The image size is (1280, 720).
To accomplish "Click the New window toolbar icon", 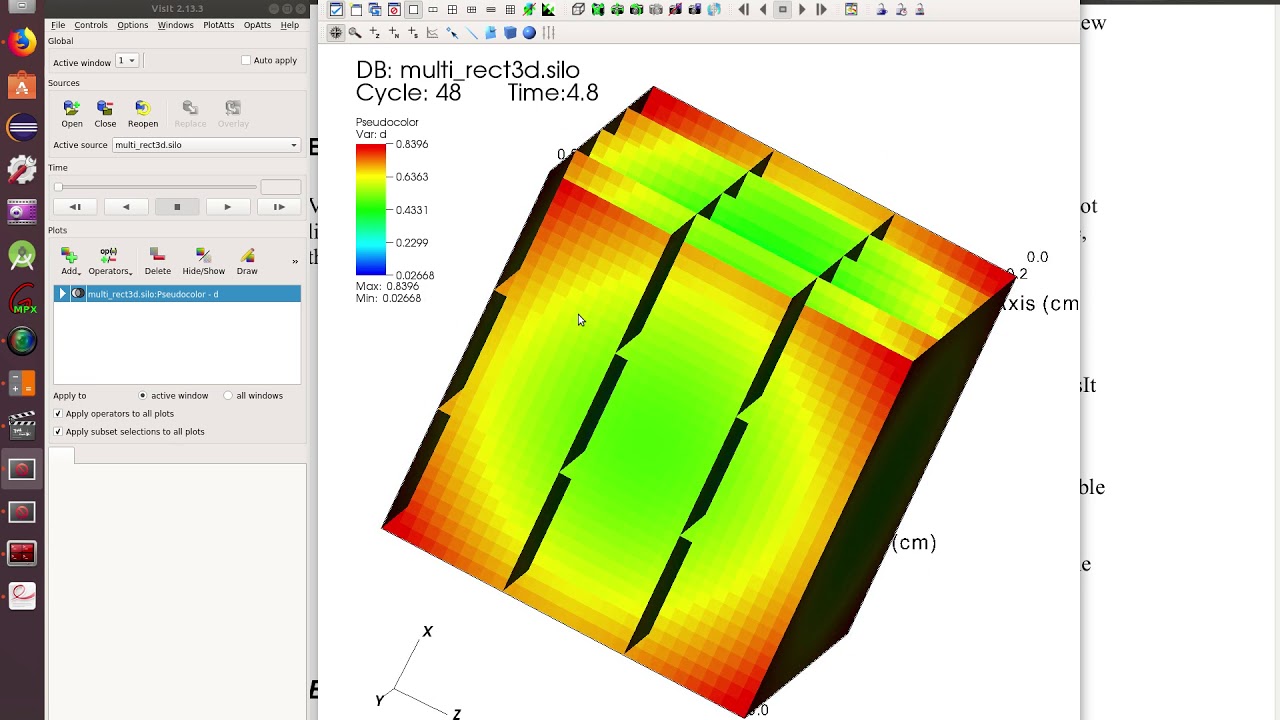I will tap(356, 10).
